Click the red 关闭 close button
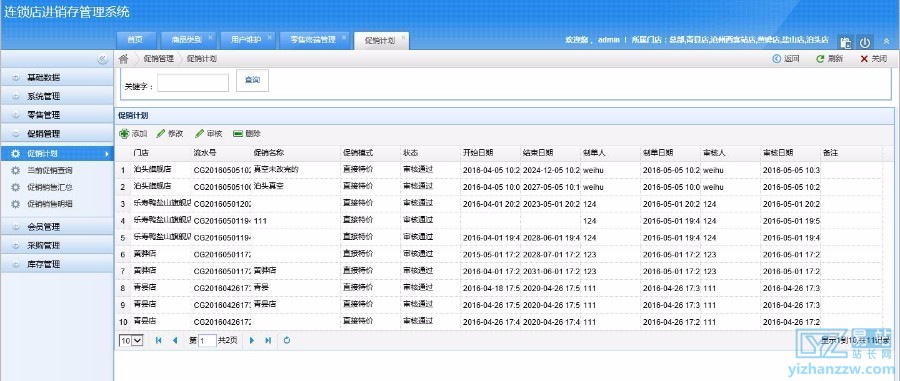900x381 pixels. point(874,59)
